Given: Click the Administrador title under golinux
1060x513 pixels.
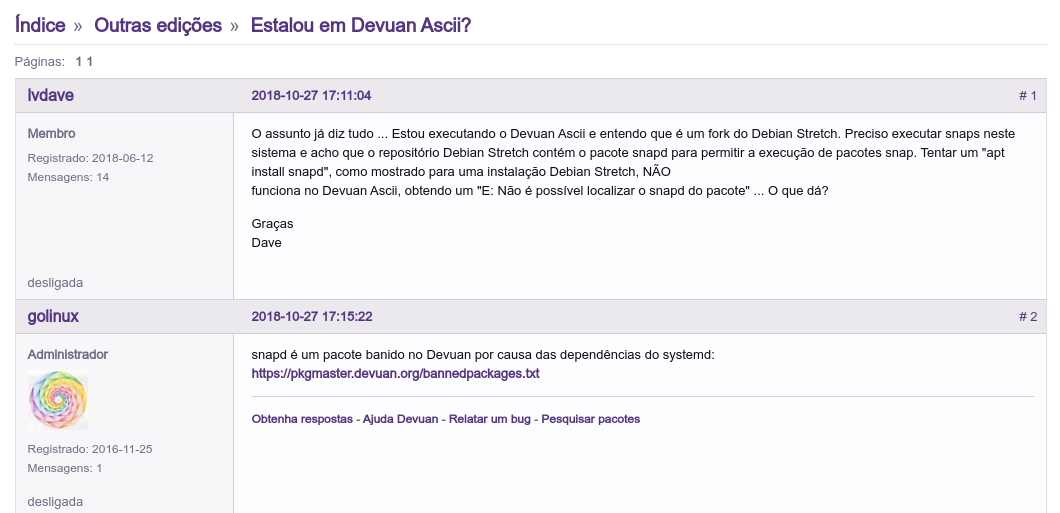Looking at the screenshot, I should [67, 355].
